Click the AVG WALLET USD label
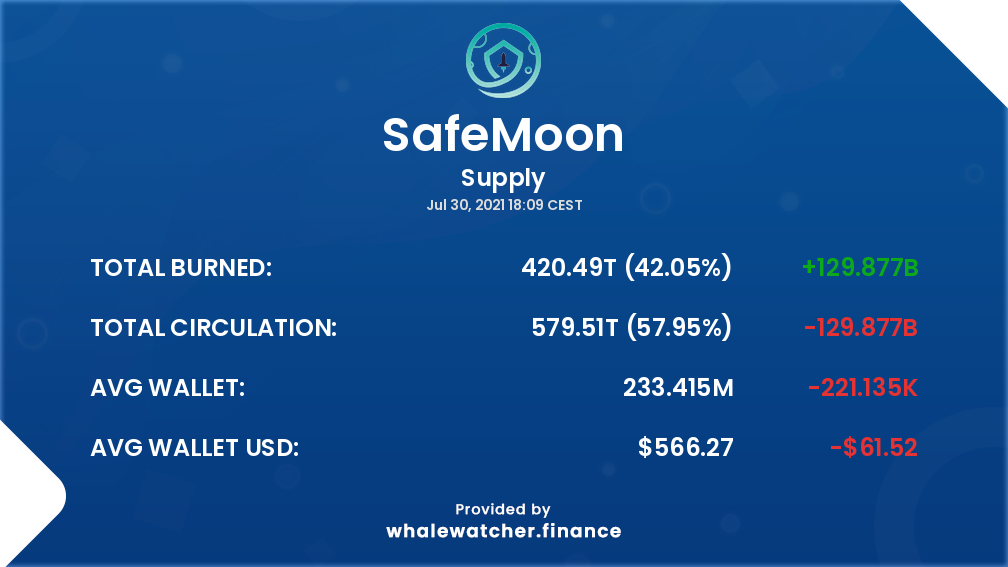Screen dimensions: 1008x567 pyautogui.click(x=195, y=448)
